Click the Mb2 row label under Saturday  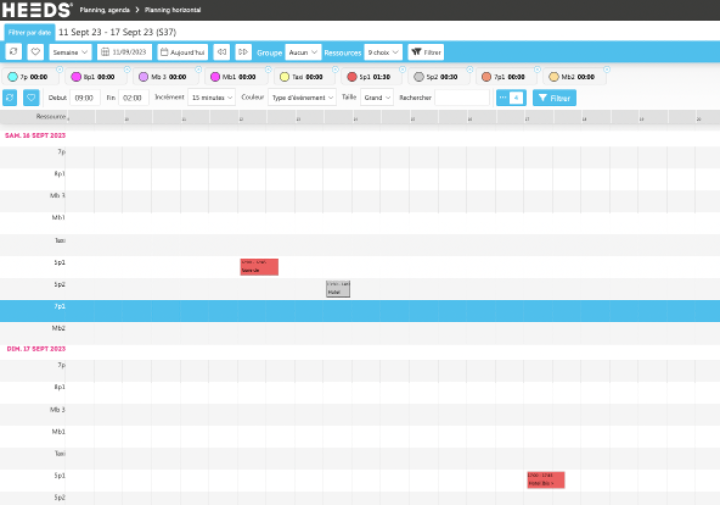pyautogui.click(x=58, y=328)
